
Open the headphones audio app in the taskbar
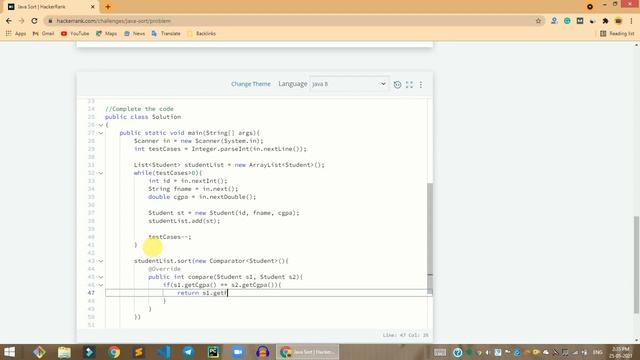263,352
